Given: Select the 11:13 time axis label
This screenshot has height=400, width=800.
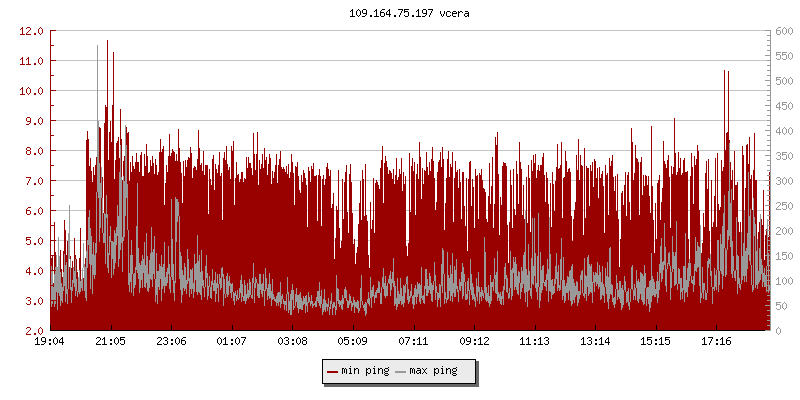Looking at the screenshot, I should (x=534, y=342).
